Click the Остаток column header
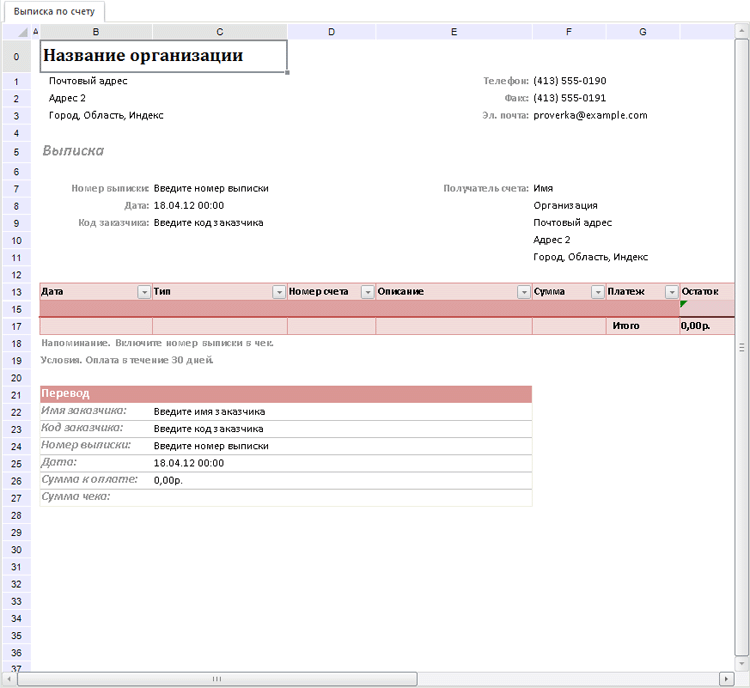Image resolution: width=750 pixels, height=688 pixels. pos(707,292)
